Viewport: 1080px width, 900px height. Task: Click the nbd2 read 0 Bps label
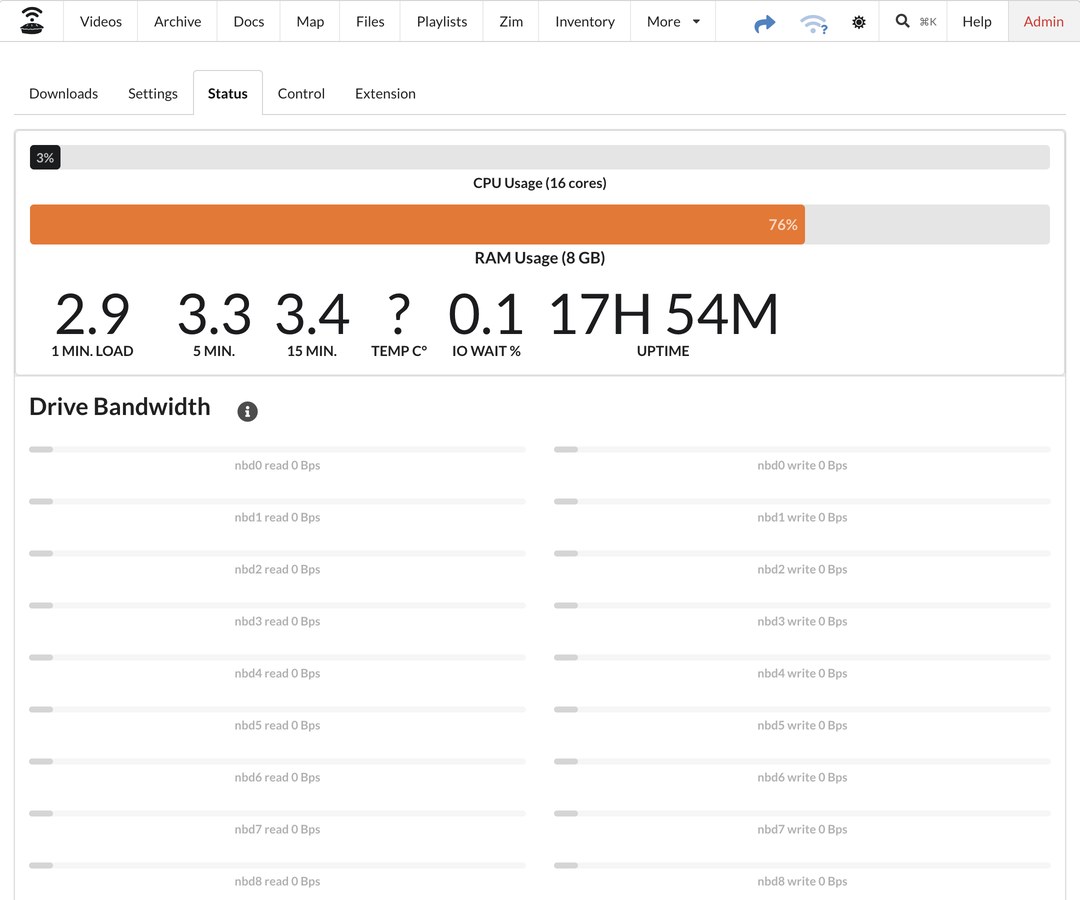coord(277,569)
